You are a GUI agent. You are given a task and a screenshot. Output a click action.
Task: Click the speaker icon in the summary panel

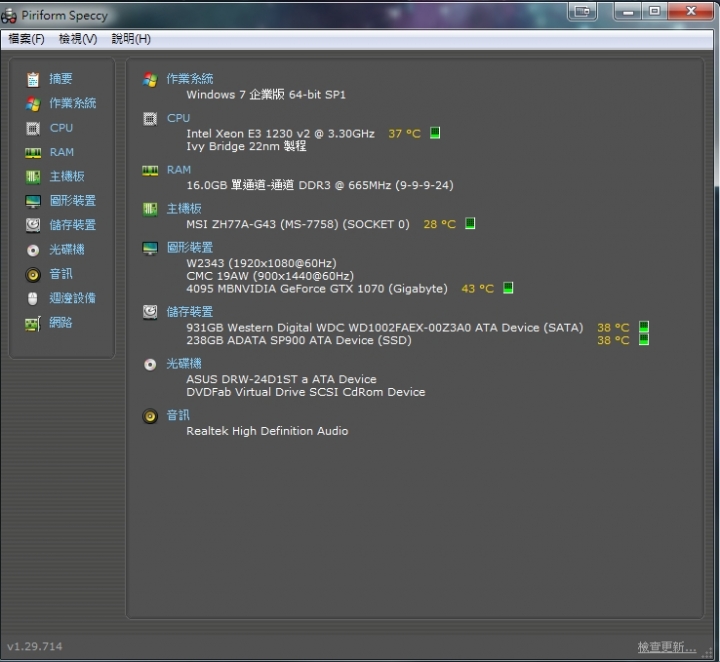(x=150, y=416)
